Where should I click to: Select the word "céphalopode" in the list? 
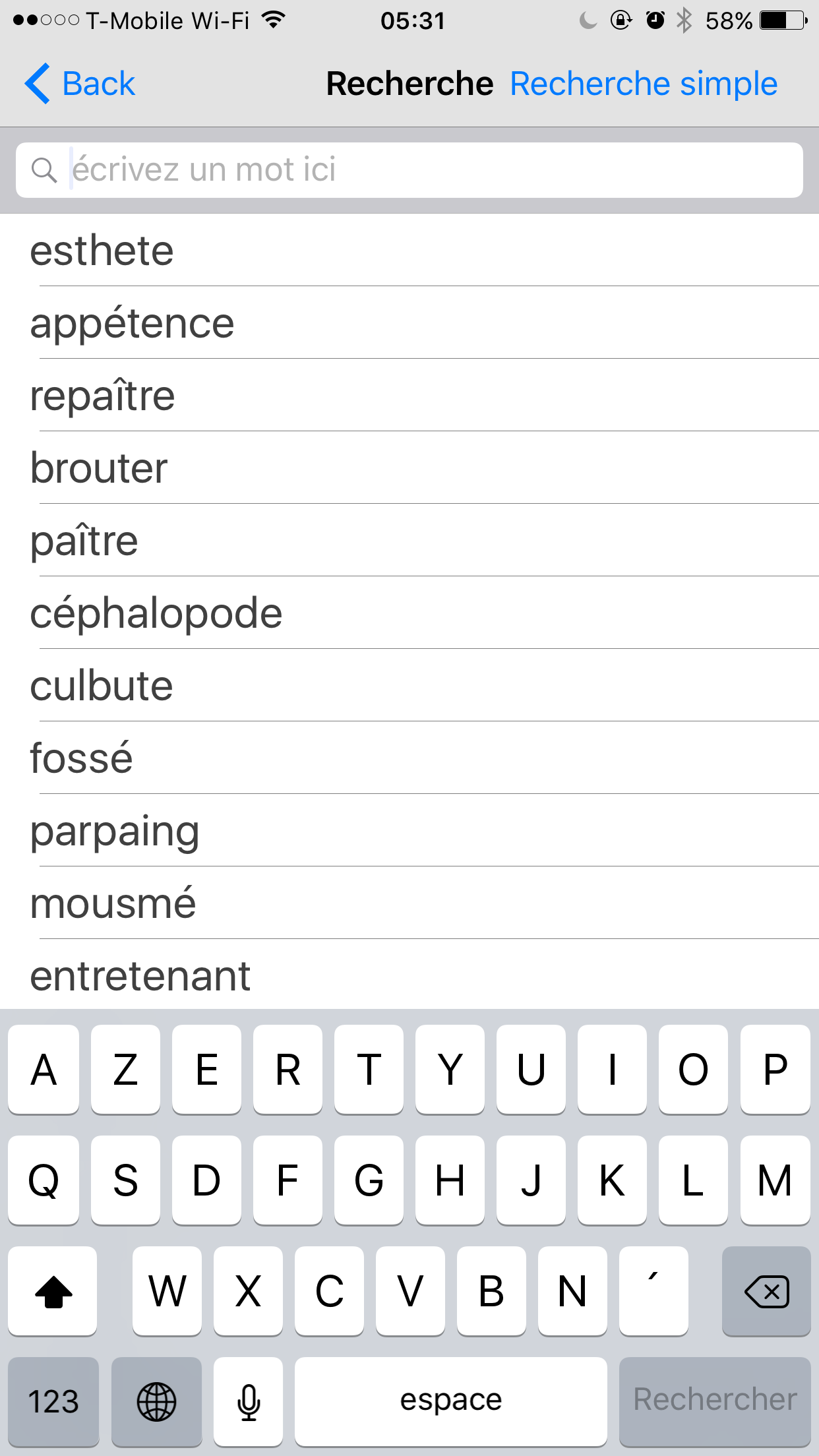[157, 613]
